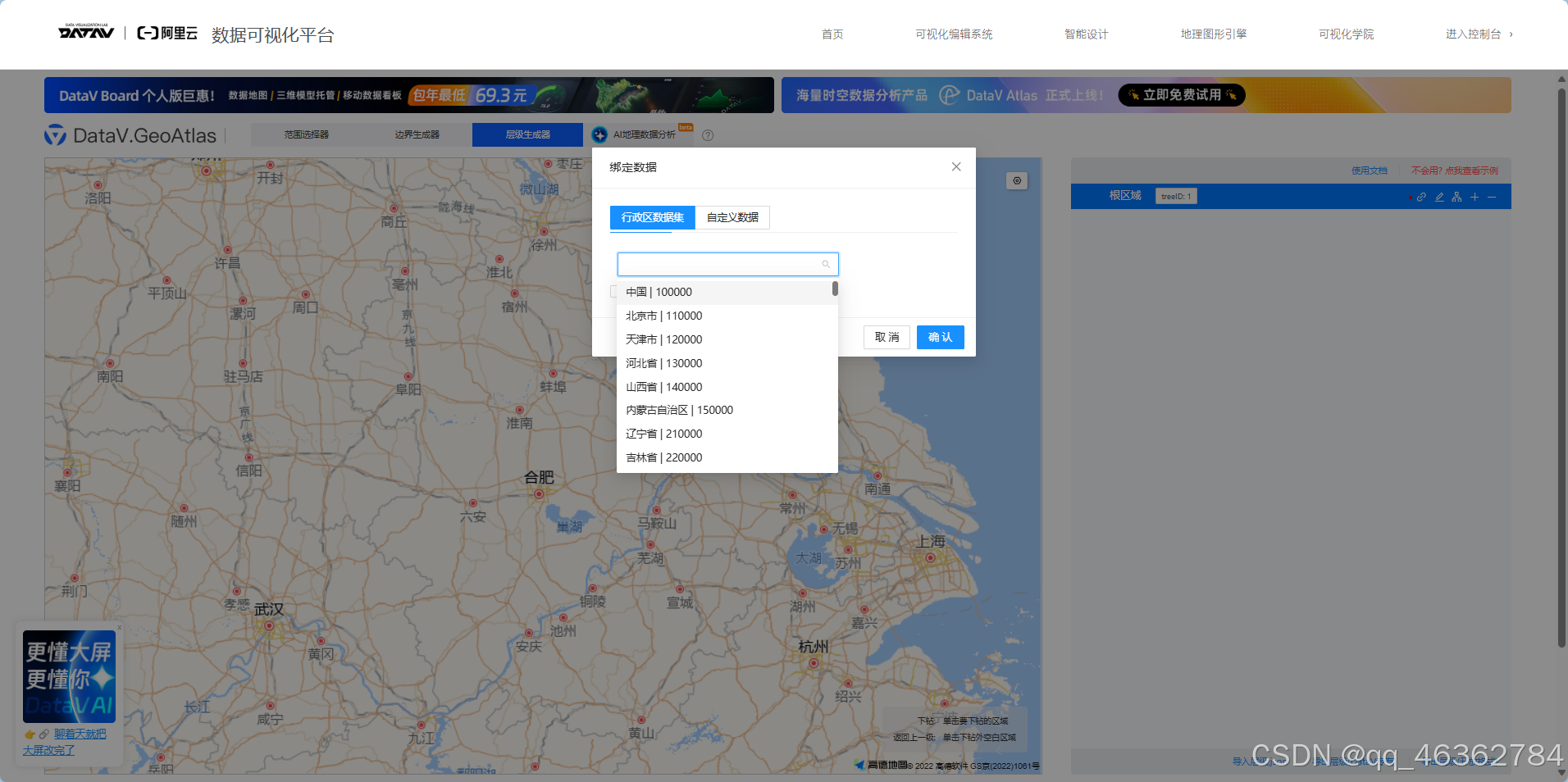Click the 上海 city marker on map

click(x=930, y=557)
